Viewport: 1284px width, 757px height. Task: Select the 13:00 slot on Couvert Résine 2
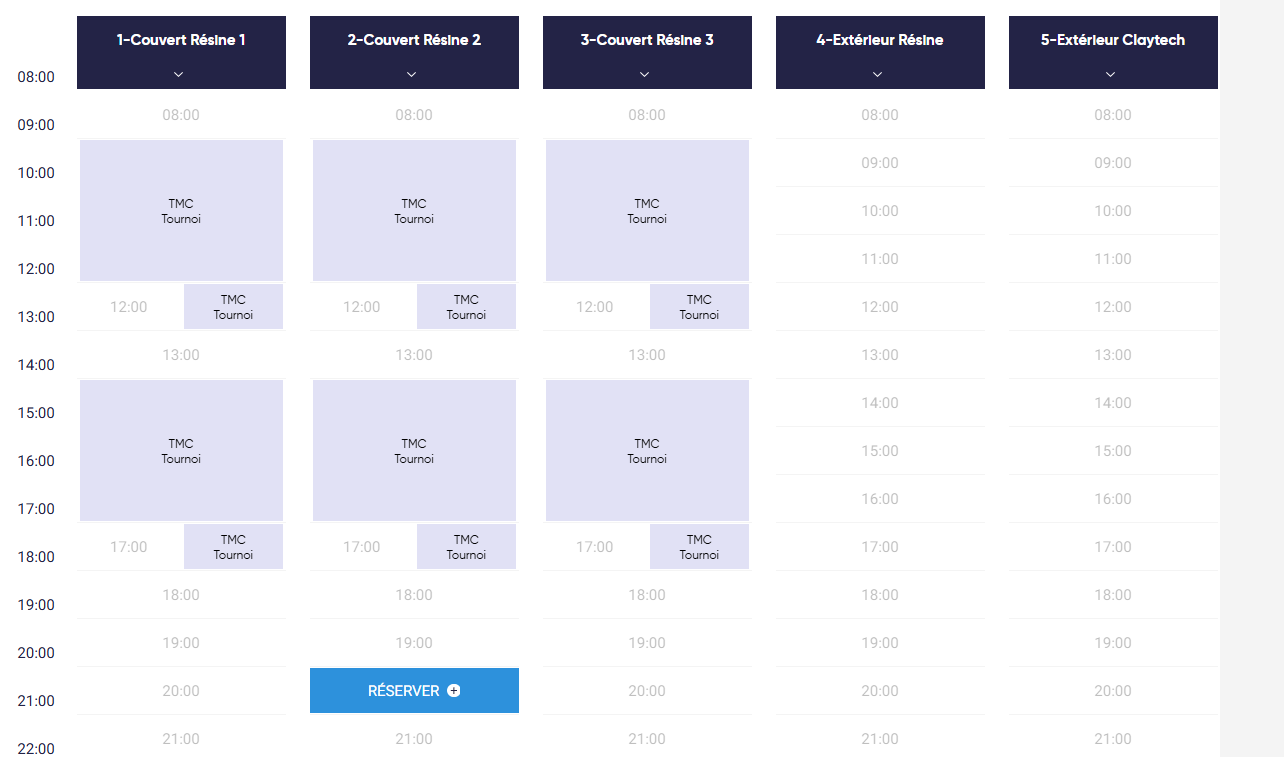tap(414, 355)
